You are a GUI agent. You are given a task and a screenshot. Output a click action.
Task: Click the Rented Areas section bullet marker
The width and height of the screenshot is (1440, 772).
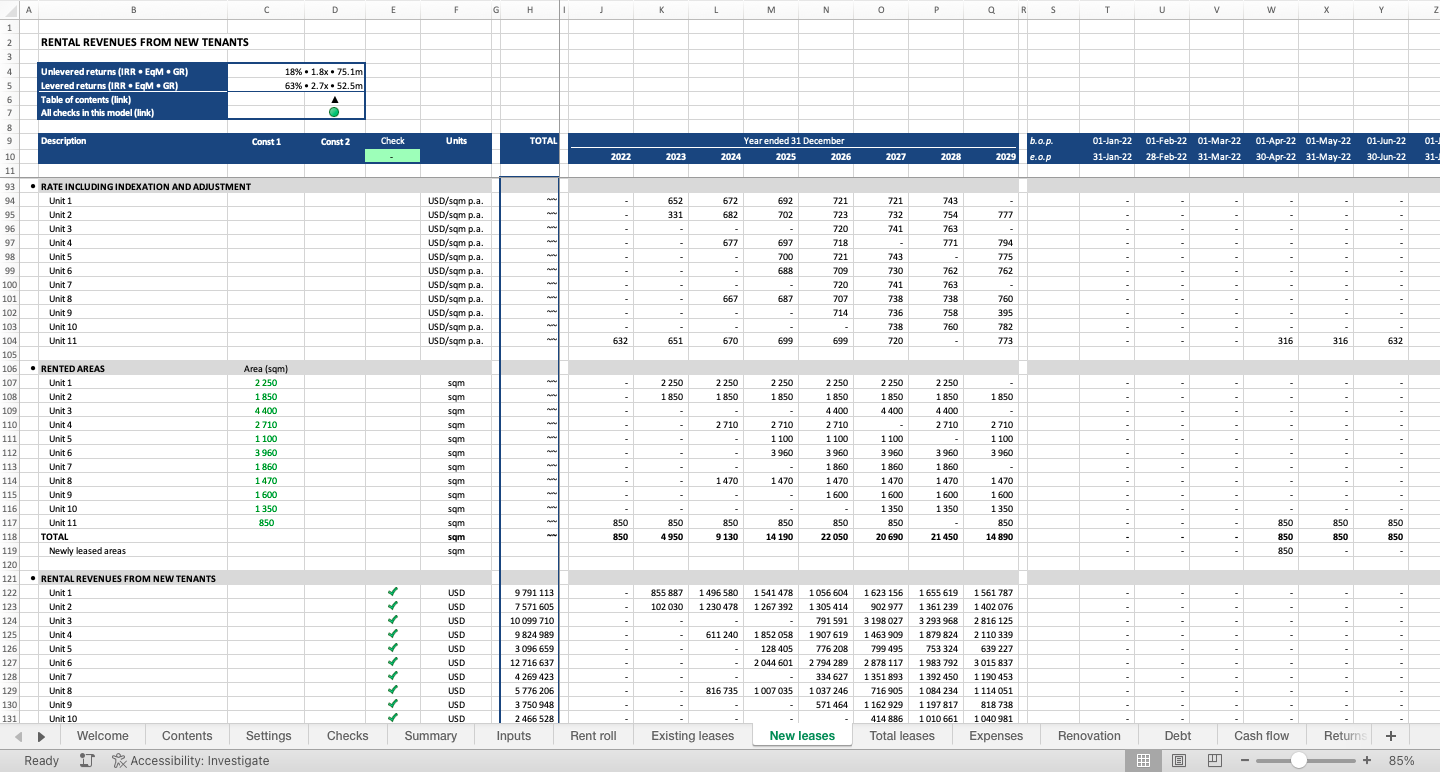[x=33, y=369]
